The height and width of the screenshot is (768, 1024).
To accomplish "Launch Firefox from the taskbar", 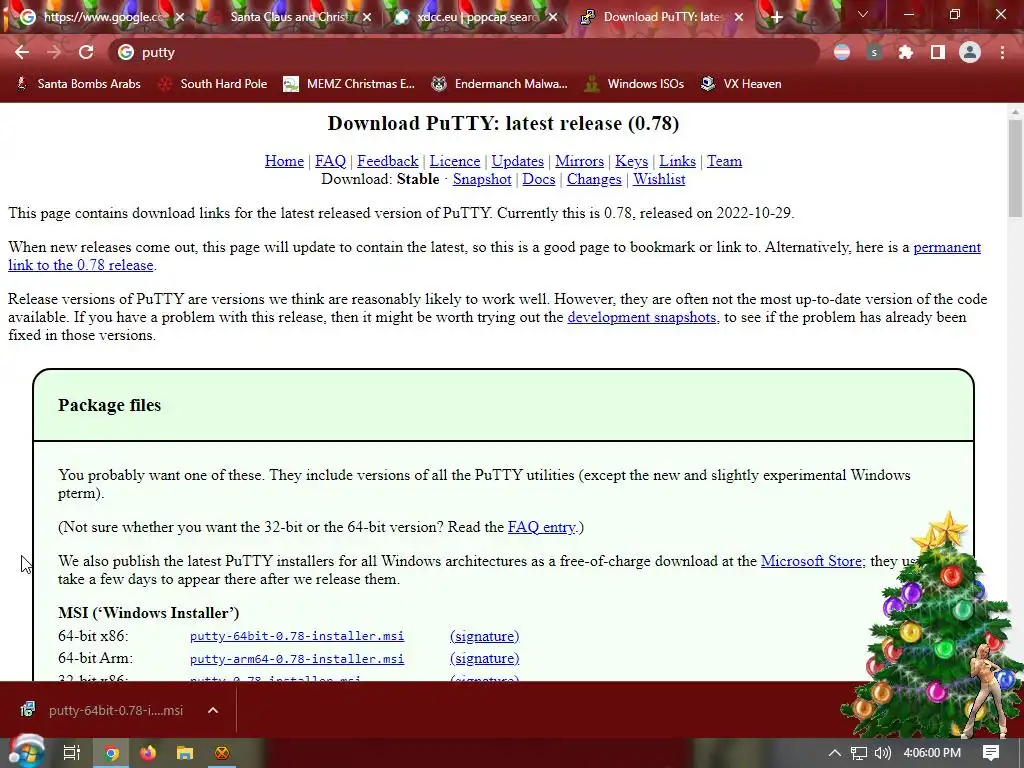I will tap(148, 753).
